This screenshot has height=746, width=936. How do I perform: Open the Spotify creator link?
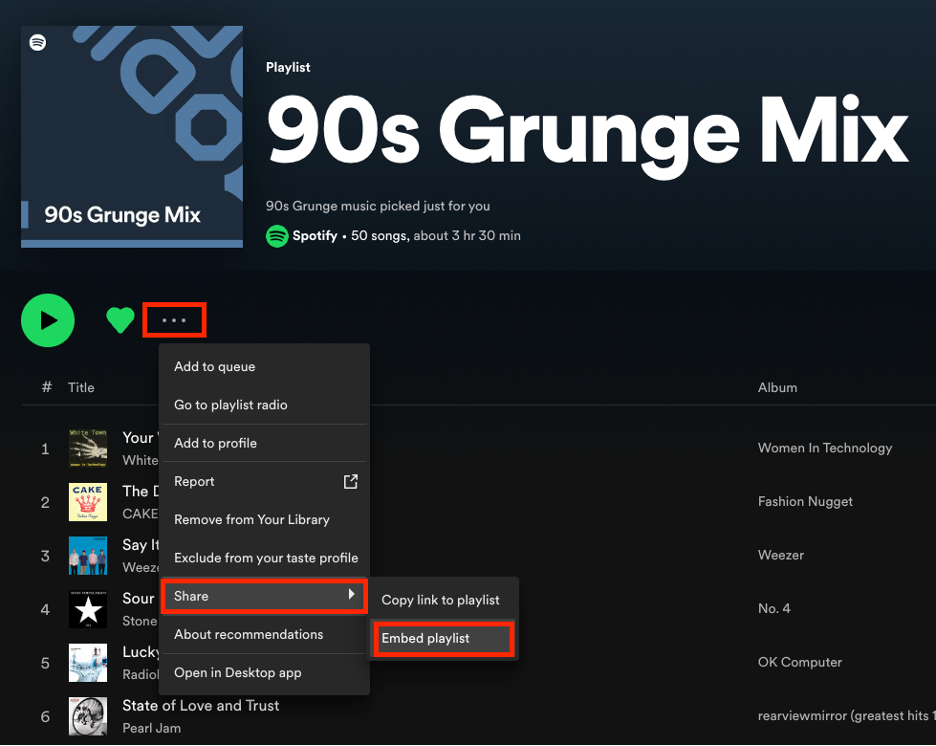[x=314, y=236]
